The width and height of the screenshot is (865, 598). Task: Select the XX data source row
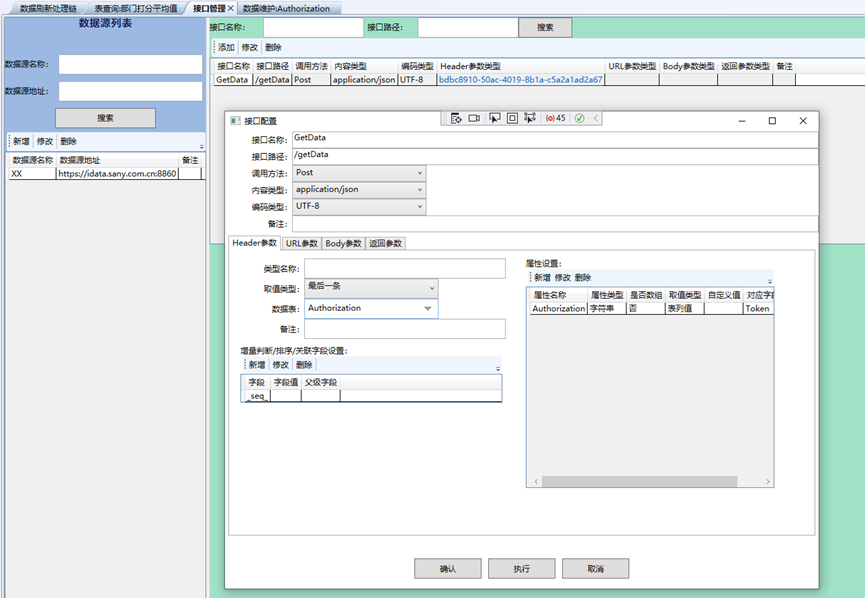click(x=105, y=173)
